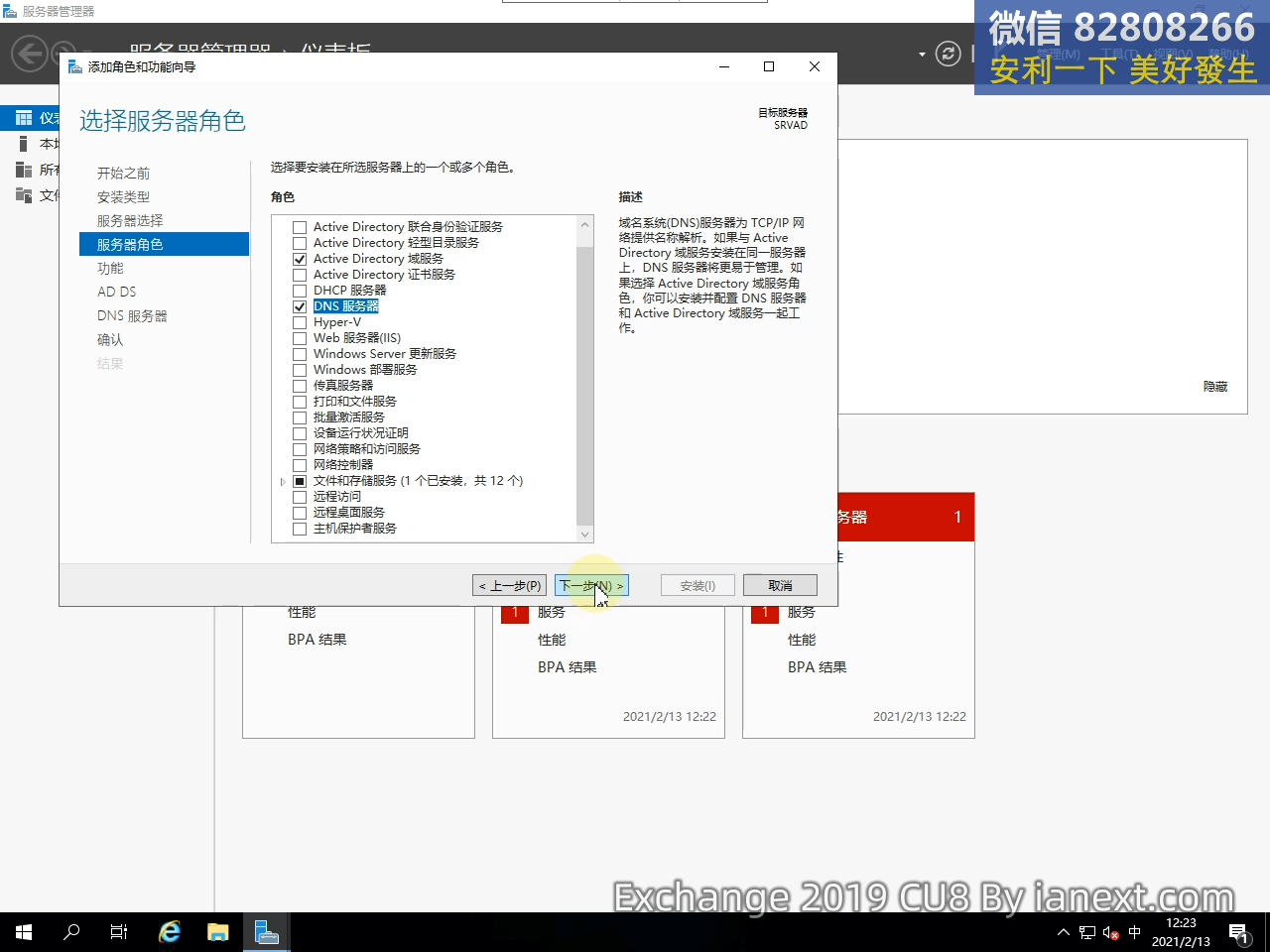Screen dimensions: 1270x952
Task: Check 批量激活服务 role
Action: [300, 417]
